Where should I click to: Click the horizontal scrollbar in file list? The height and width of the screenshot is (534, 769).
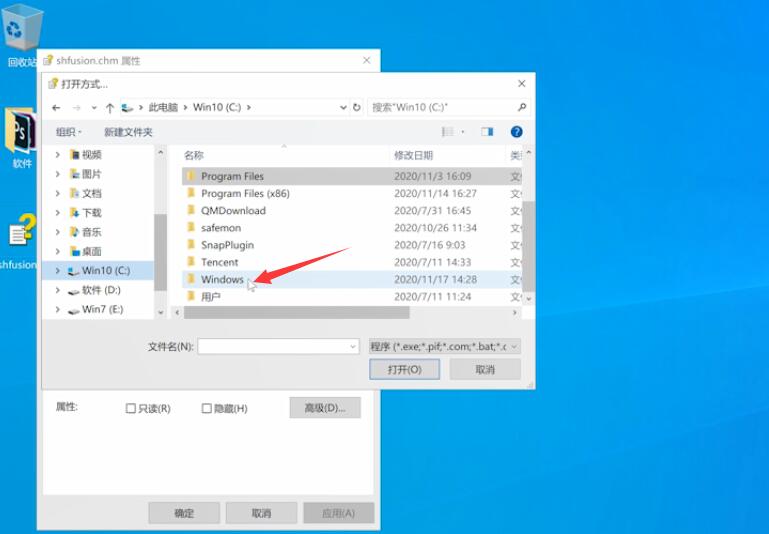297,312
